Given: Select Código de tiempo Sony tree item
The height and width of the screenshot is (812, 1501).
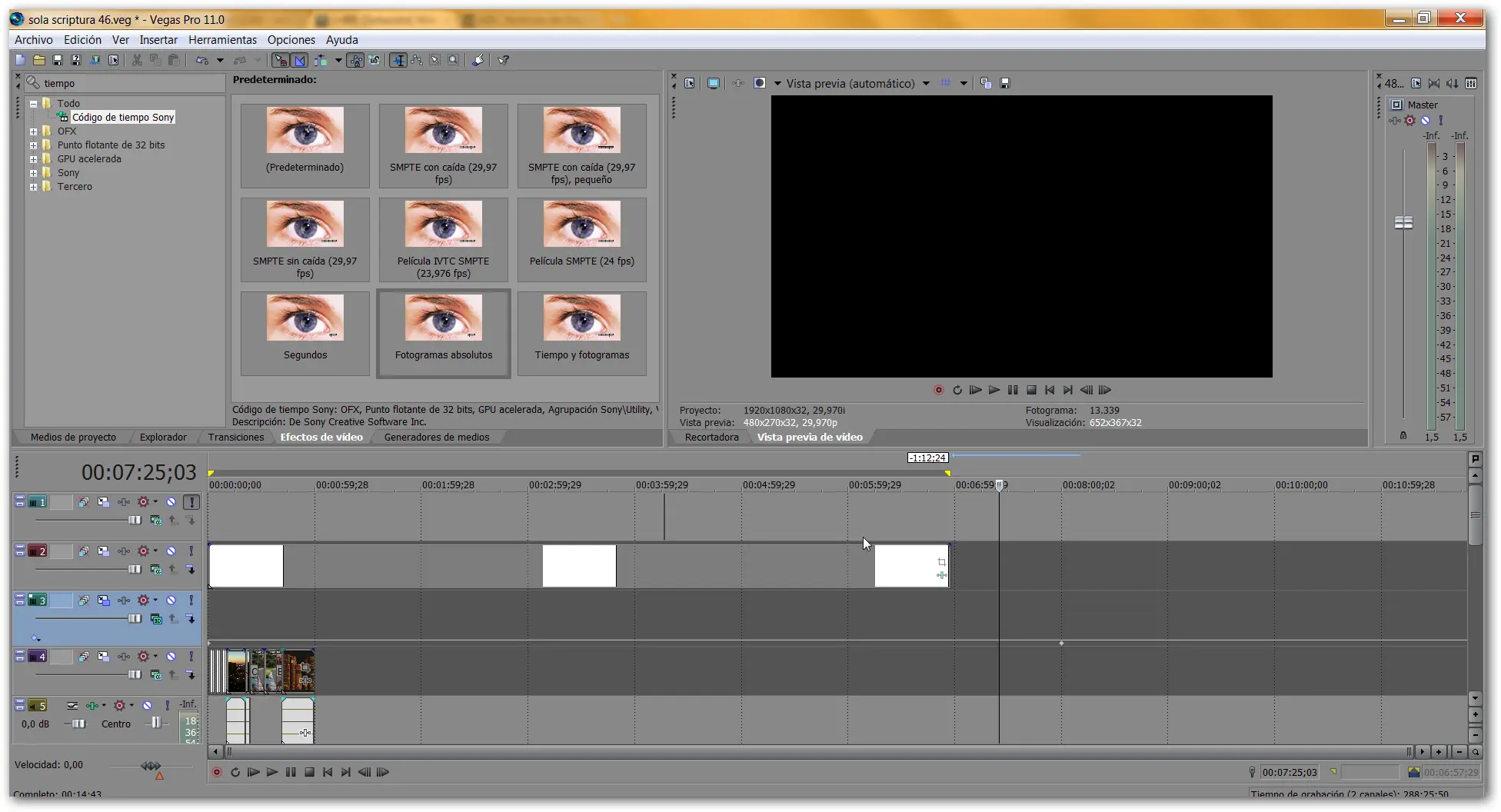Looking at the screenshot, I should pyautogui.click(x=123, y=118).
